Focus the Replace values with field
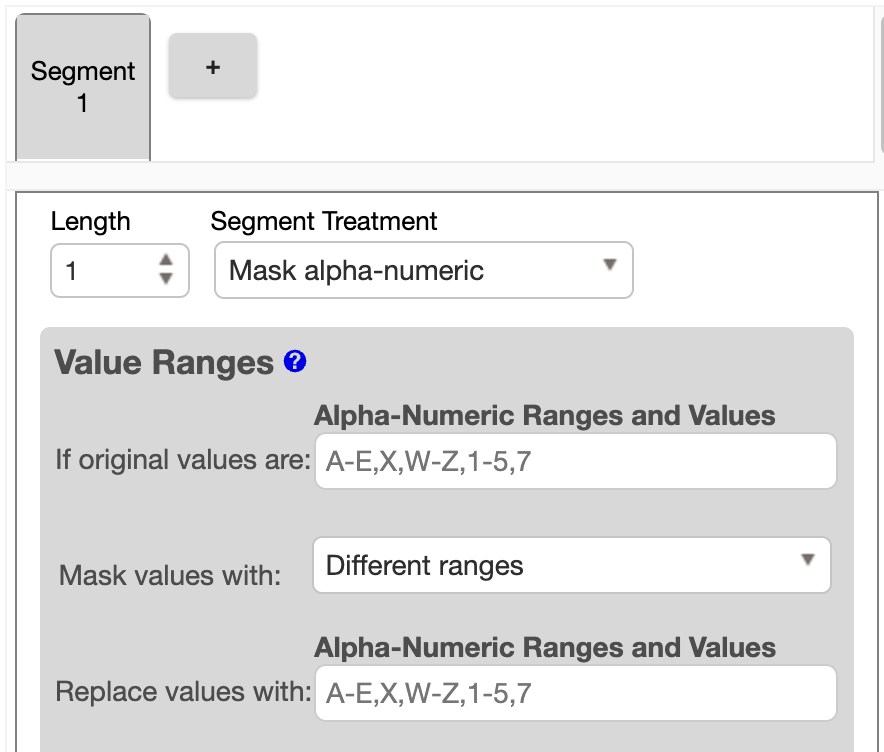884x752 pixels. [575, 693]
